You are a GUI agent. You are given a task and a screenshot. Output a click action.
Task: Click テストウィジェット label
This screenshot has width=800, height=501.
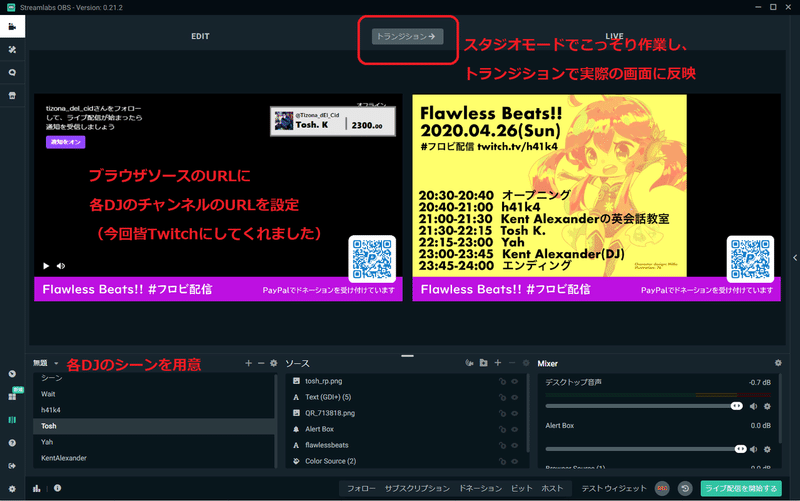coord(614,488)
